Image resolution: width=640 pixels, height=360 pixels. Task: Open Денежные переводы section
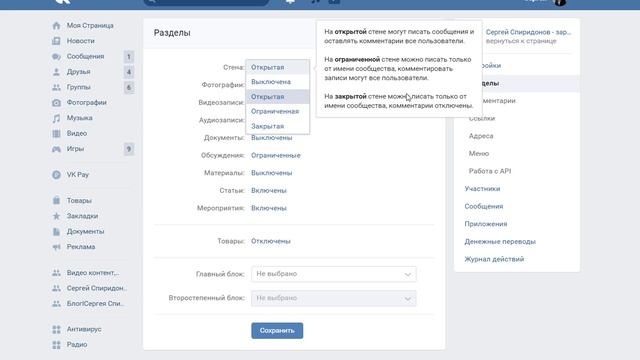point(500,242)
